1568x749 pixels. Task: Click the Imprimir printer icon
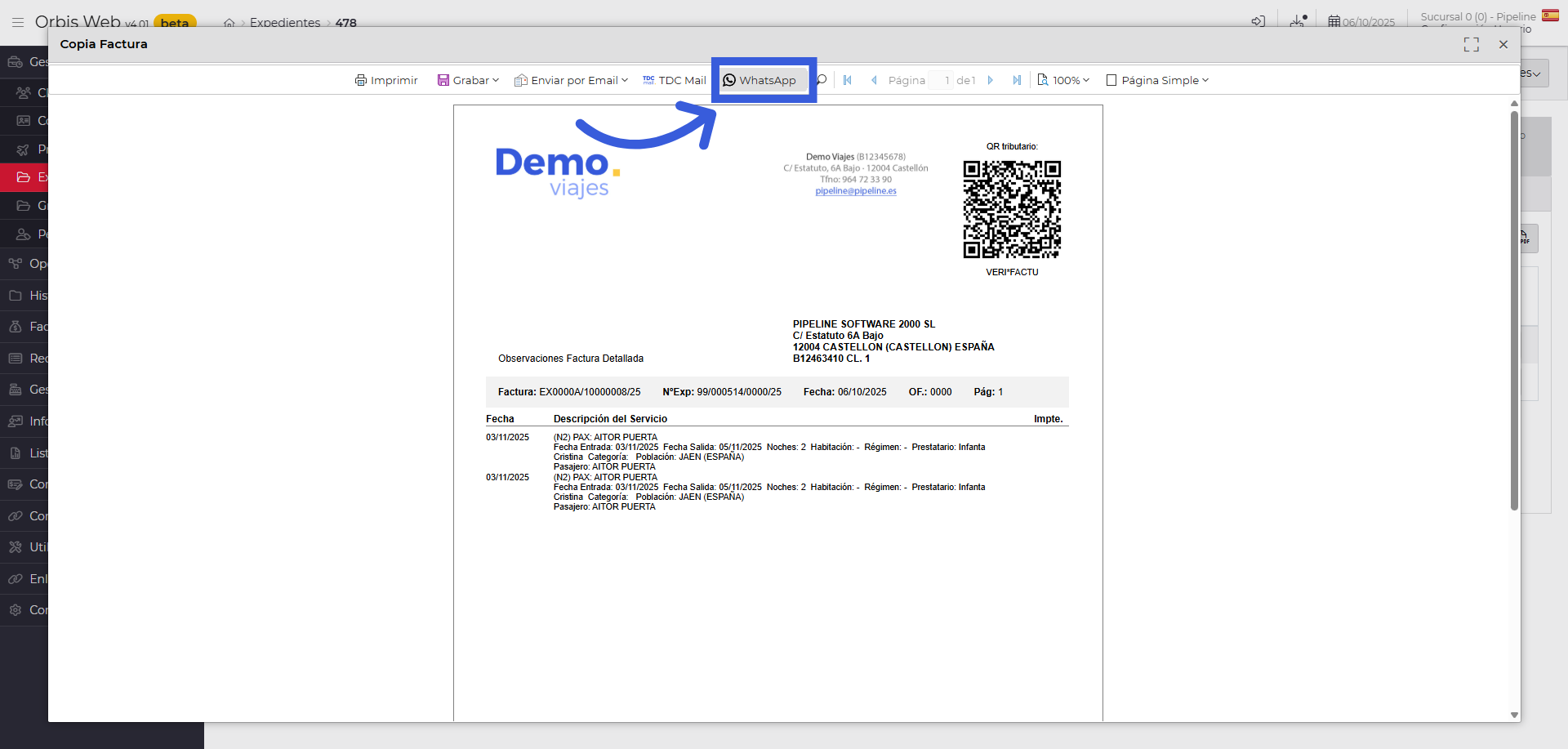click(362, 80)
